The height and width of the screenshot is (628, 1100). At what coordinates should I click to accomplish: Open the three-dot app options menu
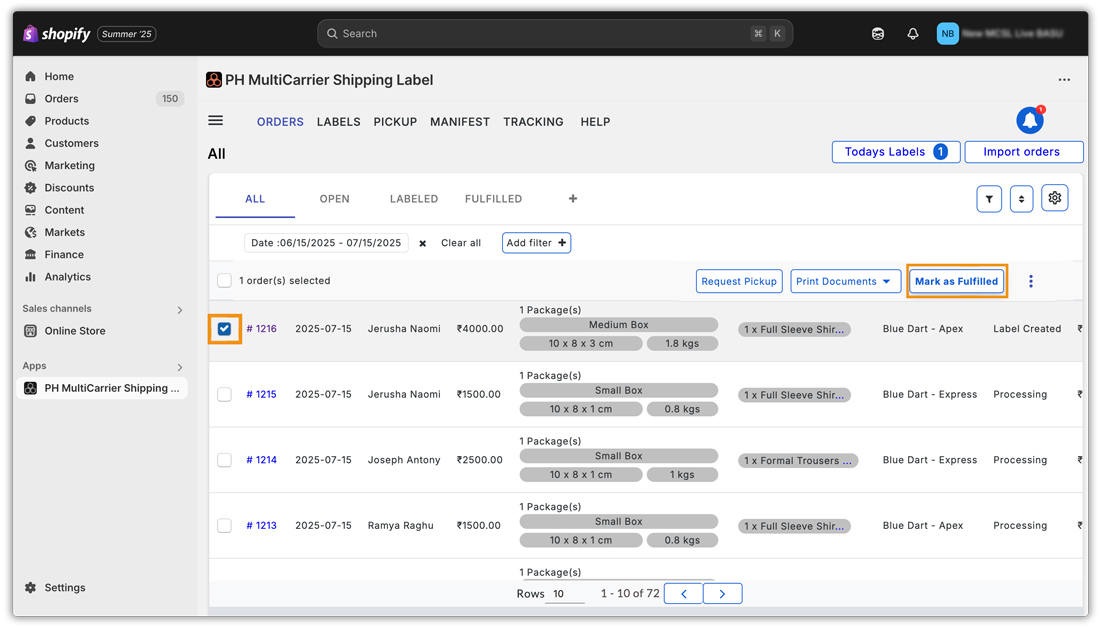pyautogui.click(x=1064, y=80)
